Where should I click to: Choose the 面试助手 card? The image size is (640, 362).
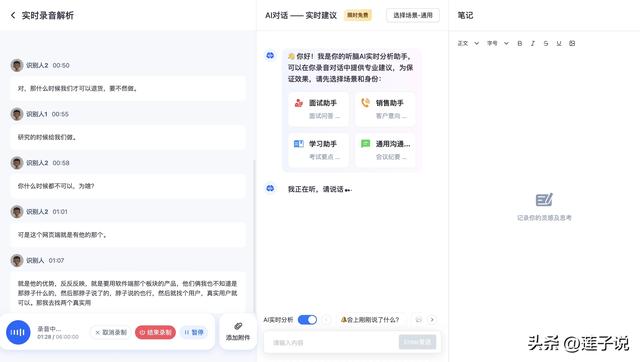tap(318, 109)
